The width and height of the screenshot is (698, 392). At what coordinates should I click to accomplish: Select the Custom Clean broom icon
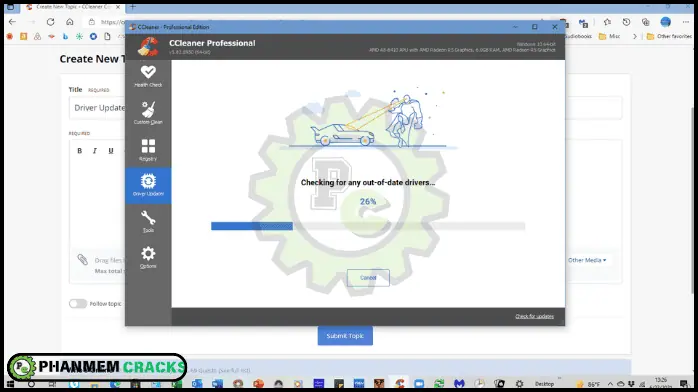point(148,109)
